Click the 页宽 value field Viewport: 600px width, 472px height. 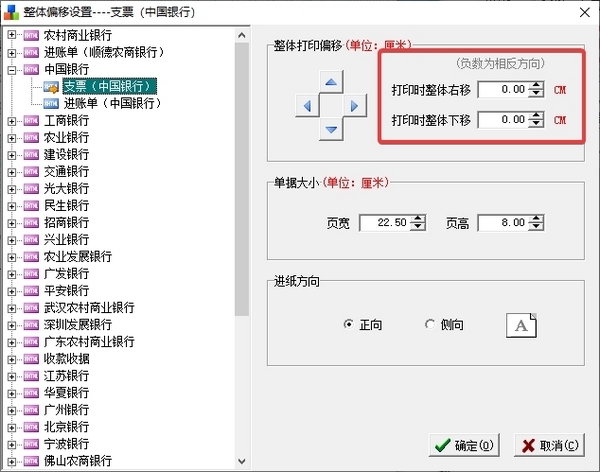385,222
